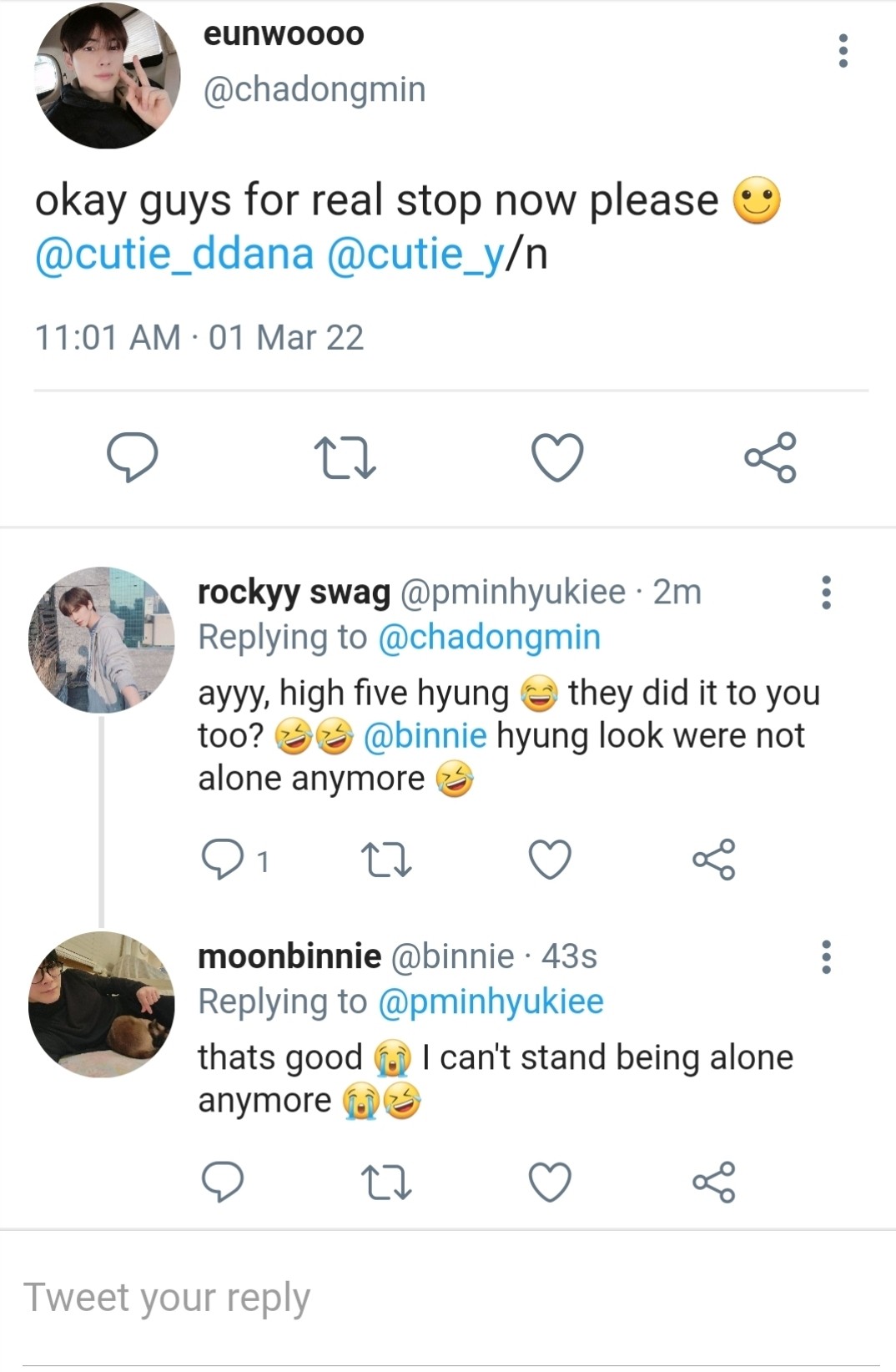
Task: View moonbinnie's profile picture
Action: tap(101, 1004)
